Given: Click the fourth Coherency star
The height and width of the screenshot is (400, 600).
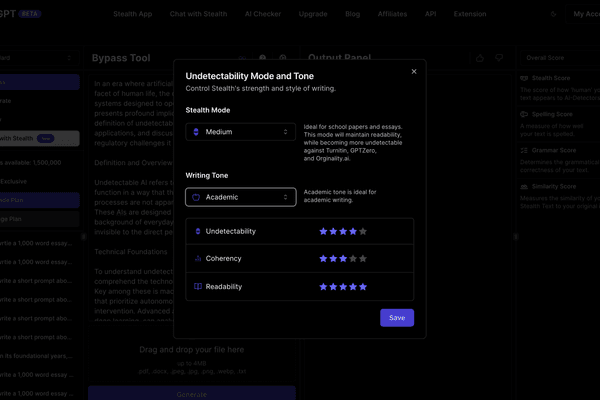Looking at the screenshot, I should point(350,258).
